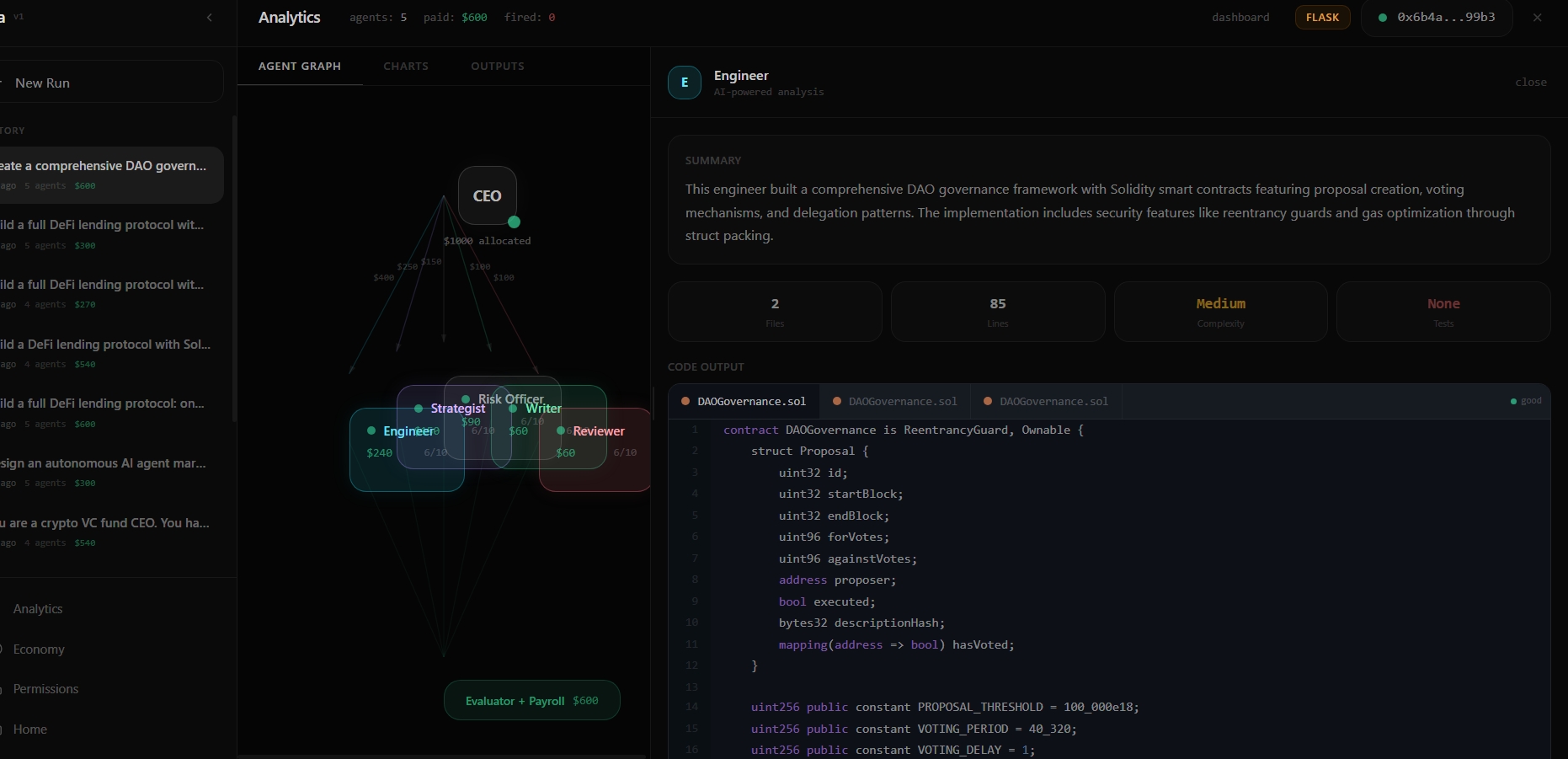Switch to the AGENT GRAPH tab
The height and width of the screenshot is (759, 1568).
coord(300,67)
